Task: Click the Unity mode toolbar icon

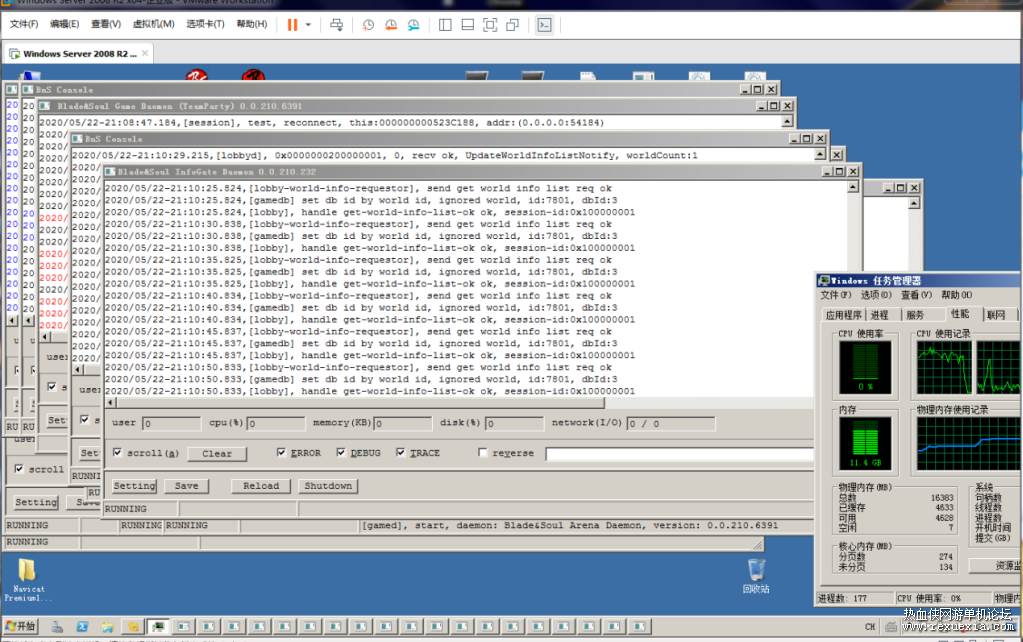Action: [x=513, y=25]
